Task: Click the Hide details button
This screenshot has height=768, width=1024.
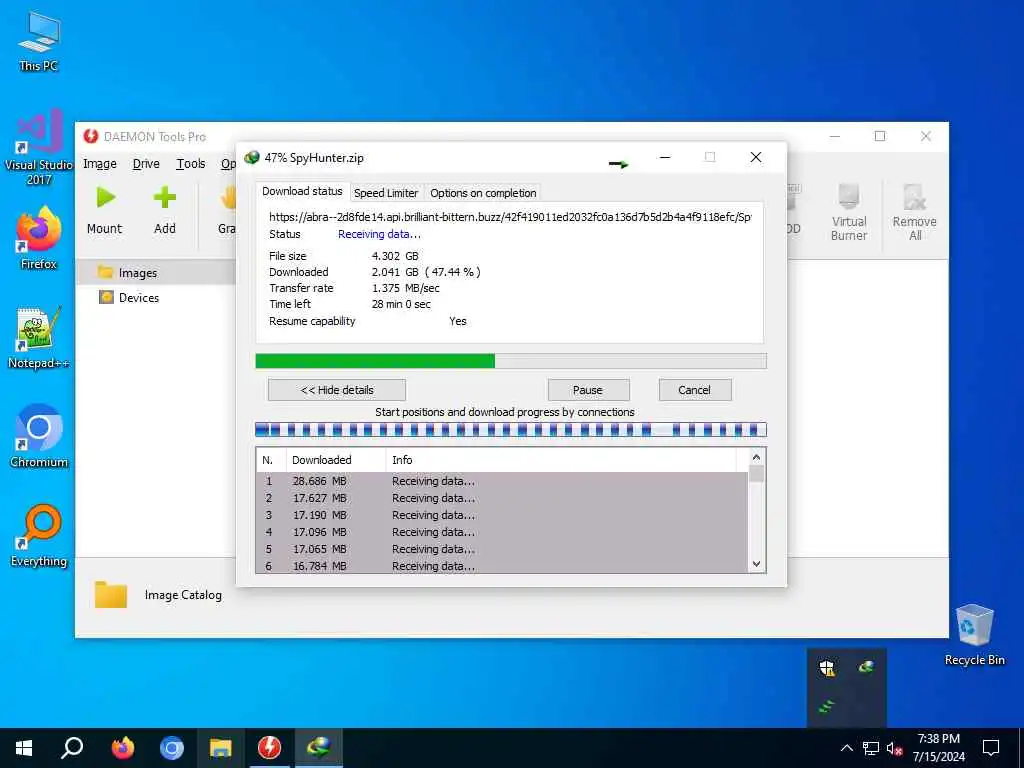Action: [337, 390]
